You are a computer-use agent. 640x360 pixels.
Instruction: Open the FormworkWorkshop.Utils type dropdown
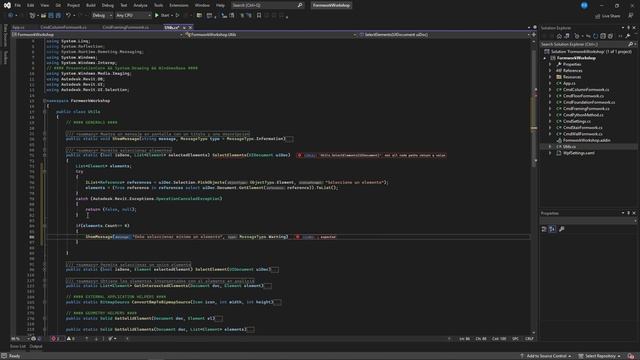click(x=271, y=35)
